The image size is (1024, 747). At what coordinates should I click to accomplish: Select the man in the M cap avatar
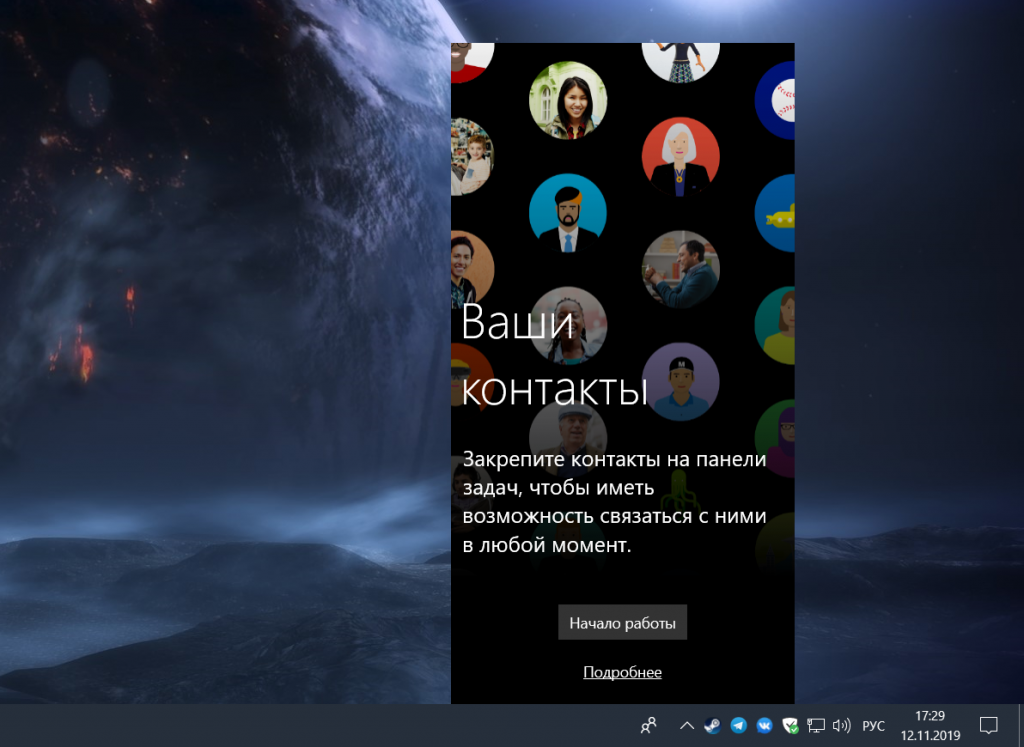click(680, 381)
